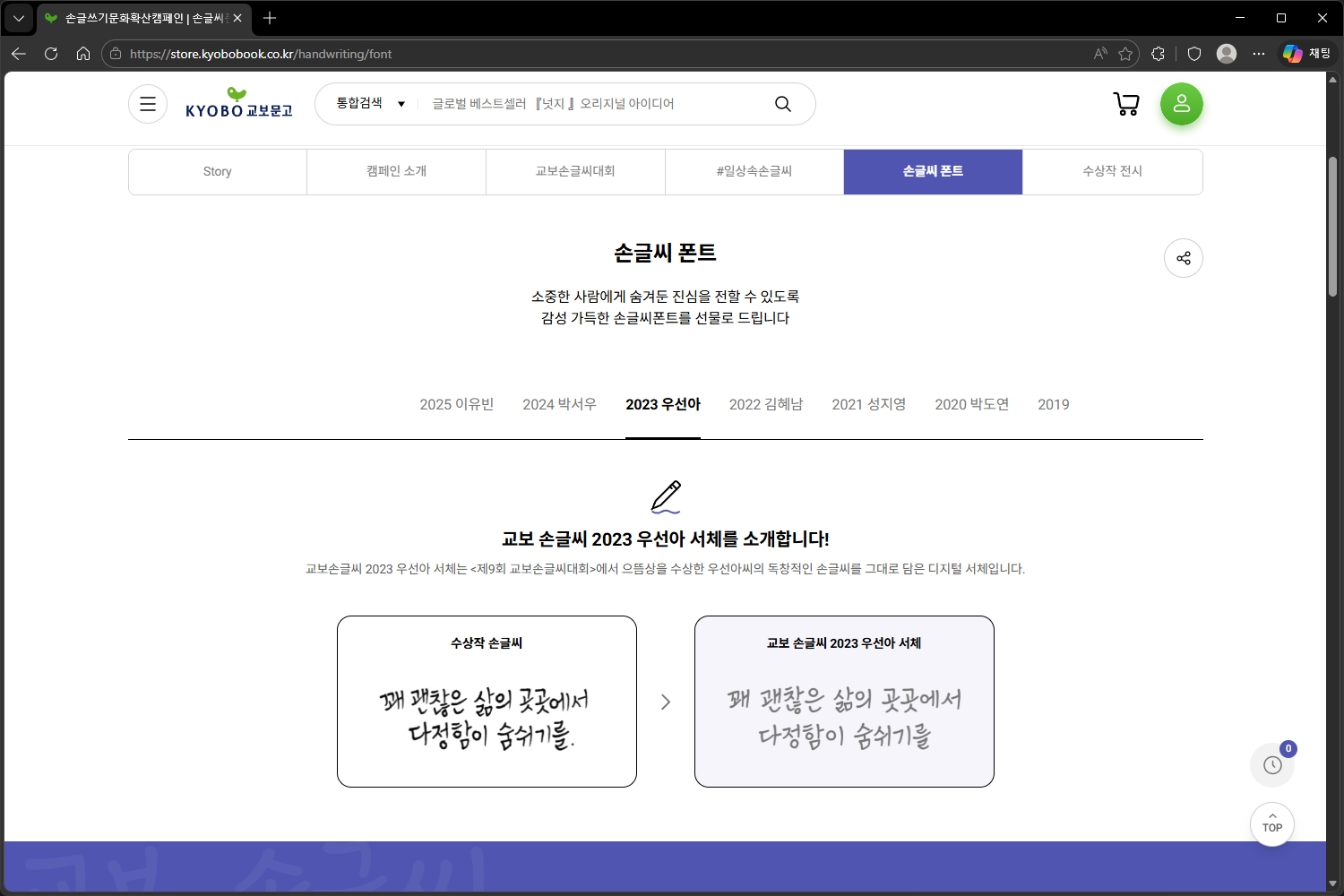The height and width of the screenshot is (896, 1344).
Task: Click the Kyobo Bookstore logo
Action: tap(239, 103)
